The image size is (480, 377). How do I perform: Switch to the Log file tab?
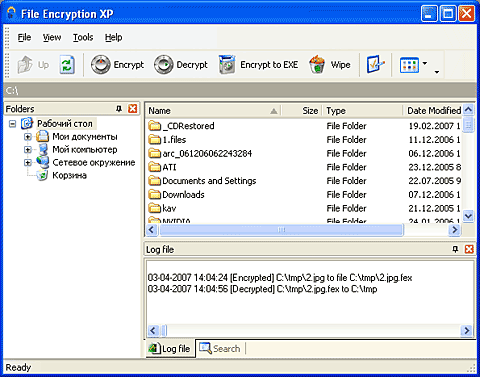(x=170, y=349)
